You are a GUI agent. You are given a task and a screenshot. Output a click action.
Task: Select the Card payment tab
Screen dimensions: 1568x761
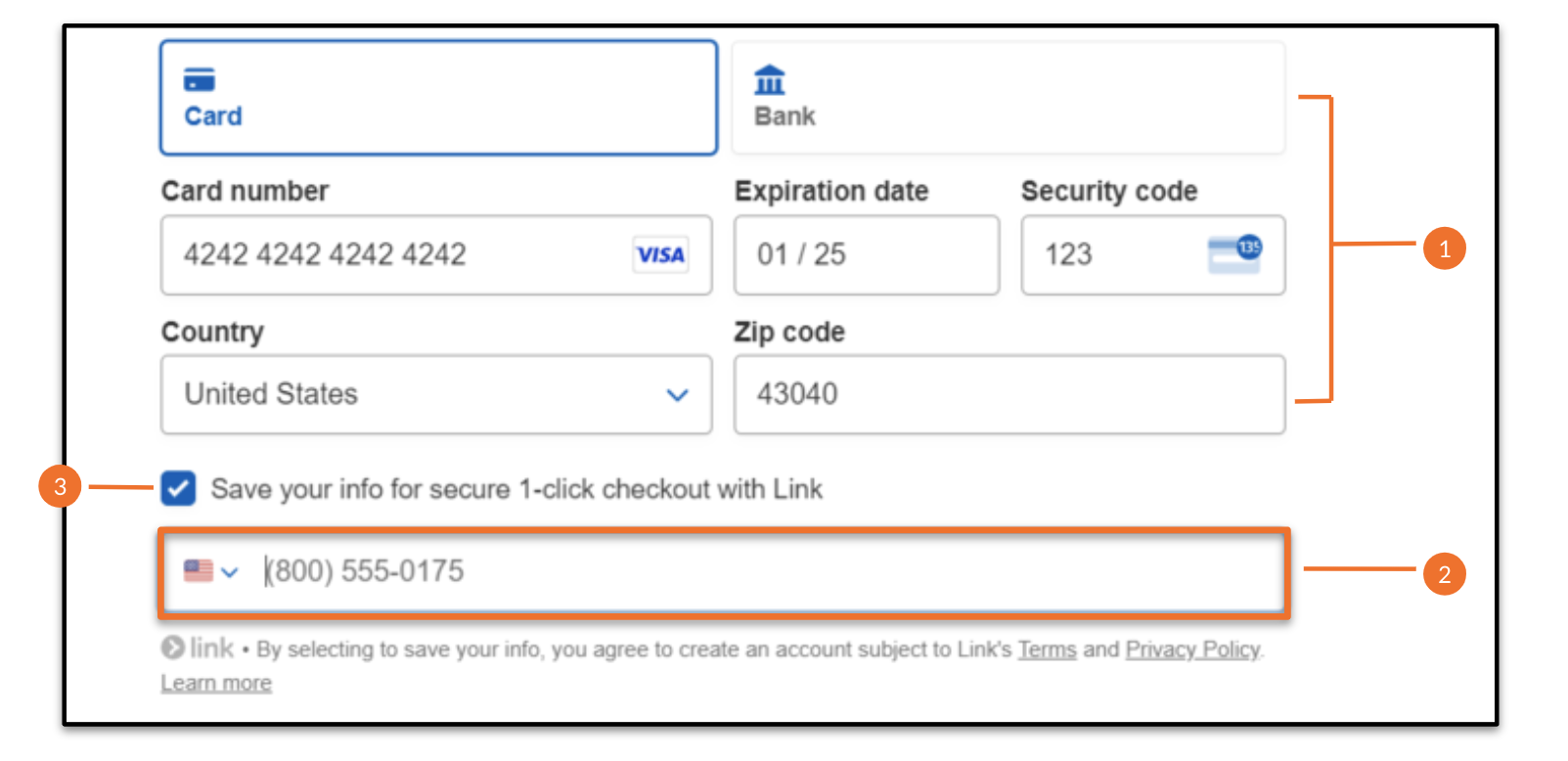coord(438,98)
